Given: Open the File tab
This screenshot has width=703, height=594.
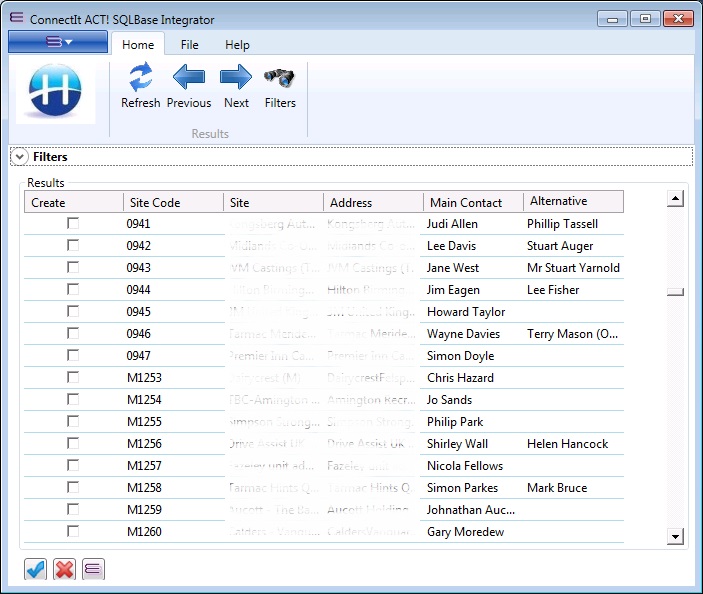Looking at the screenshot, I should click(189, 45).
